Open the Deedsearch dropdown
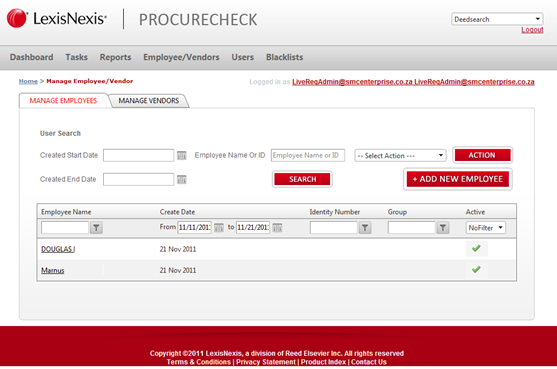The image size is (557, 369). pos(497,19)
